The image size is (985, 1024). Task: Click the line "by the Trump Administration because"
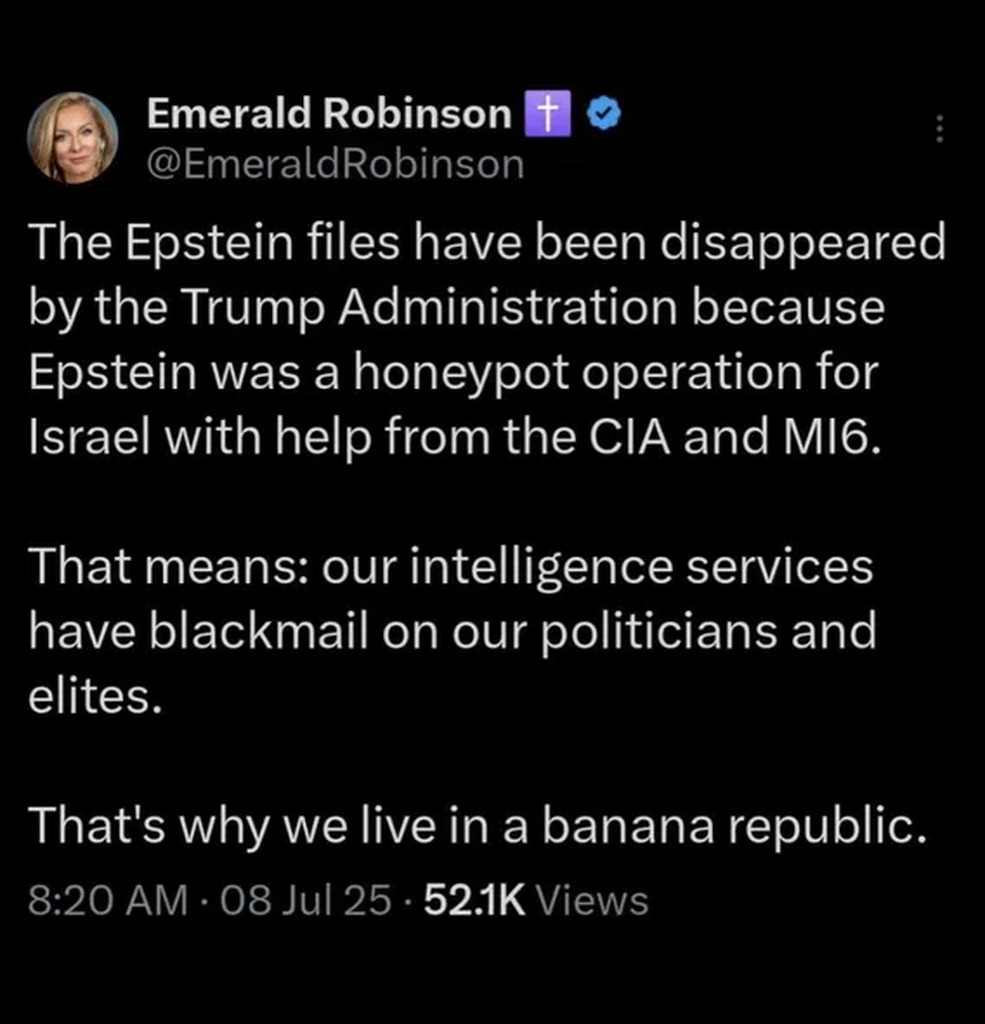(x=456, y=308)
